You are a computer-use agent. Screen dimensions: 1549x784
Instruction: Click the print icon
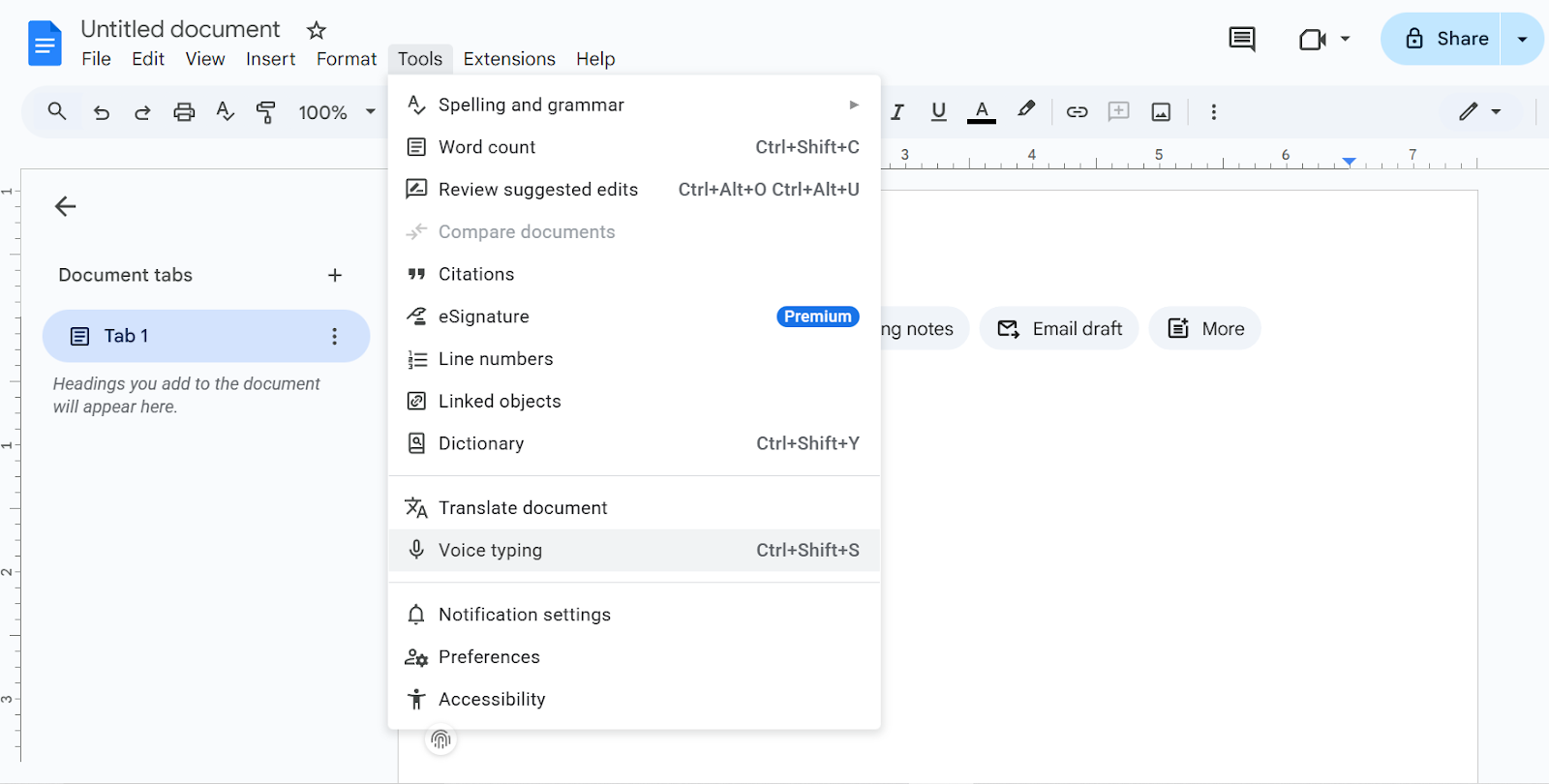tap(184, 112)
